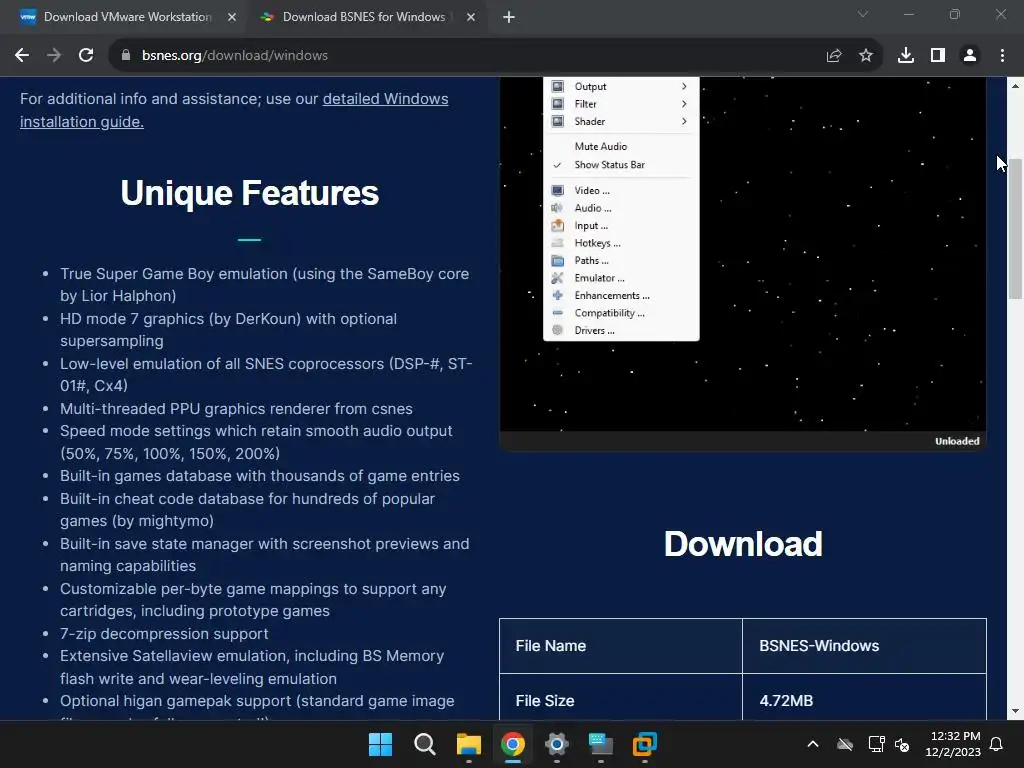Bookmark this page with the star icon
Viewport: 1024px width, 768px height.
pos(866,56)
